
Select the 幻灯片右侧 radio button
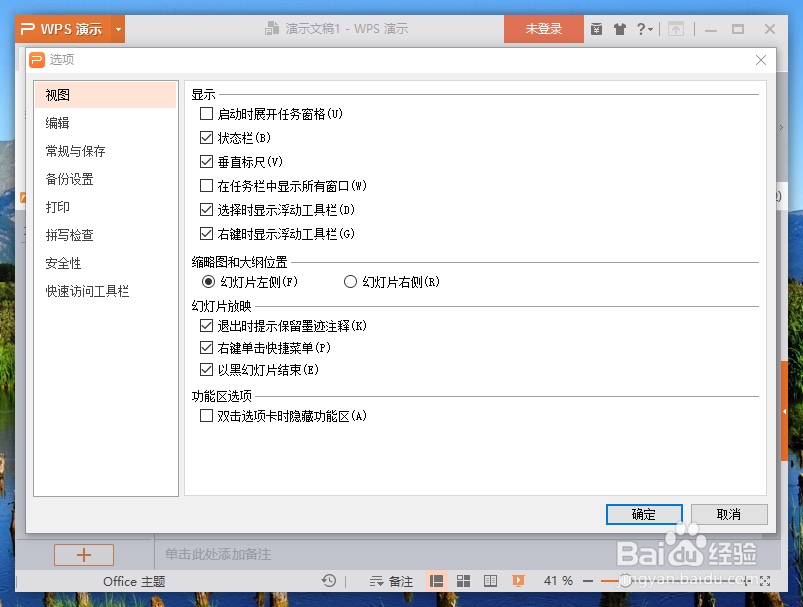[351, 281]
